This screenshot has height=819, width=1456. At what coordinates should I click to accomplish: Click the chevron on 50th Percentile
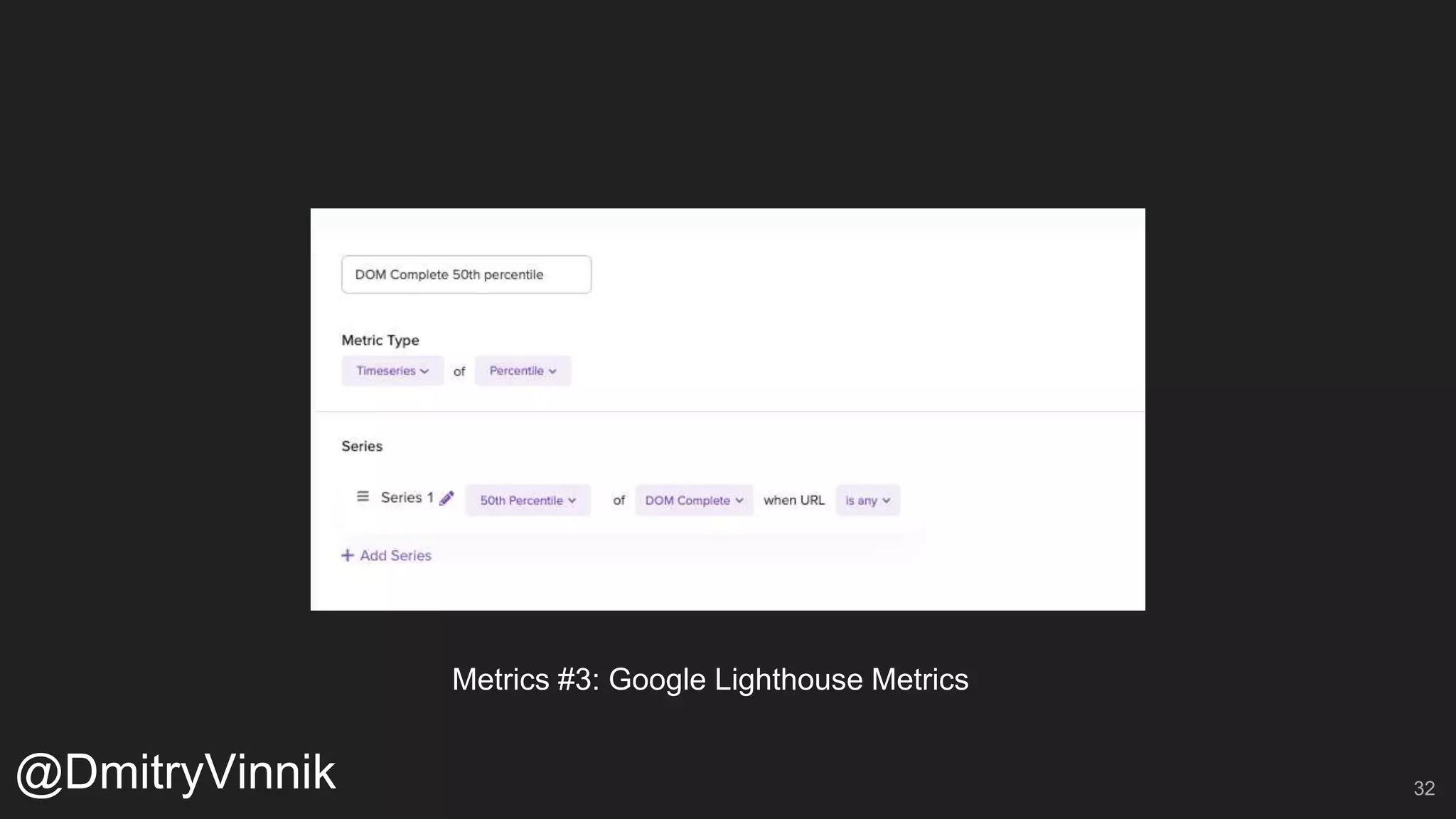click(572, 500)
